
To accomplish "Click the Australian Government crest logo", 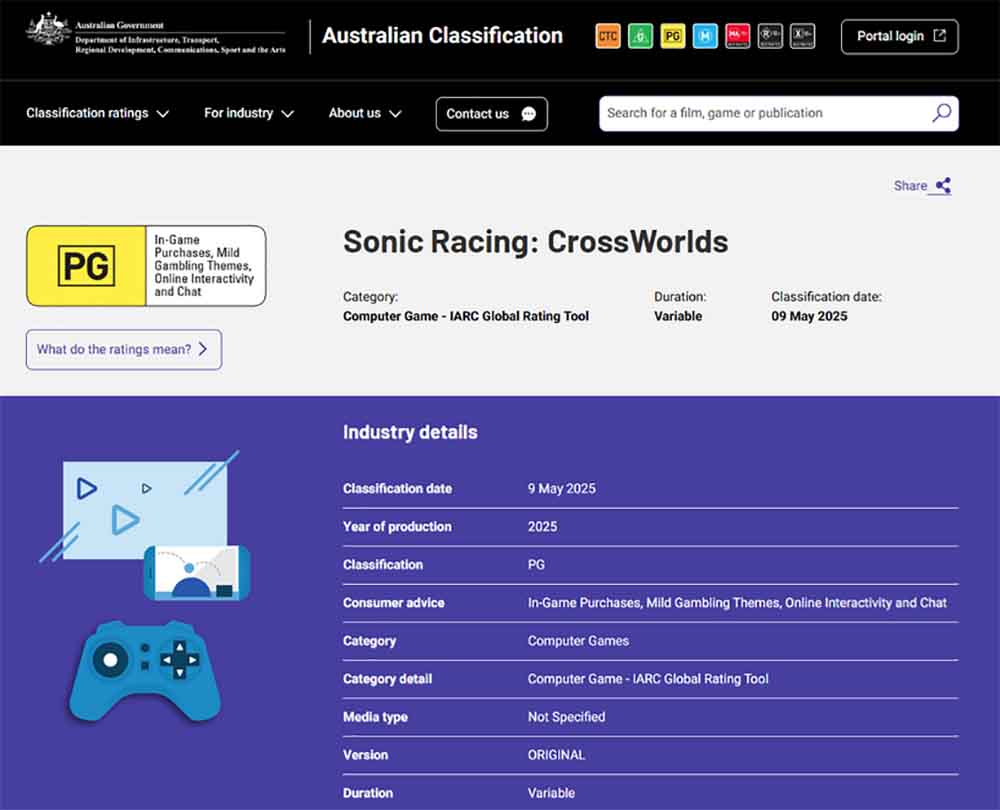I will coord(48,29).
